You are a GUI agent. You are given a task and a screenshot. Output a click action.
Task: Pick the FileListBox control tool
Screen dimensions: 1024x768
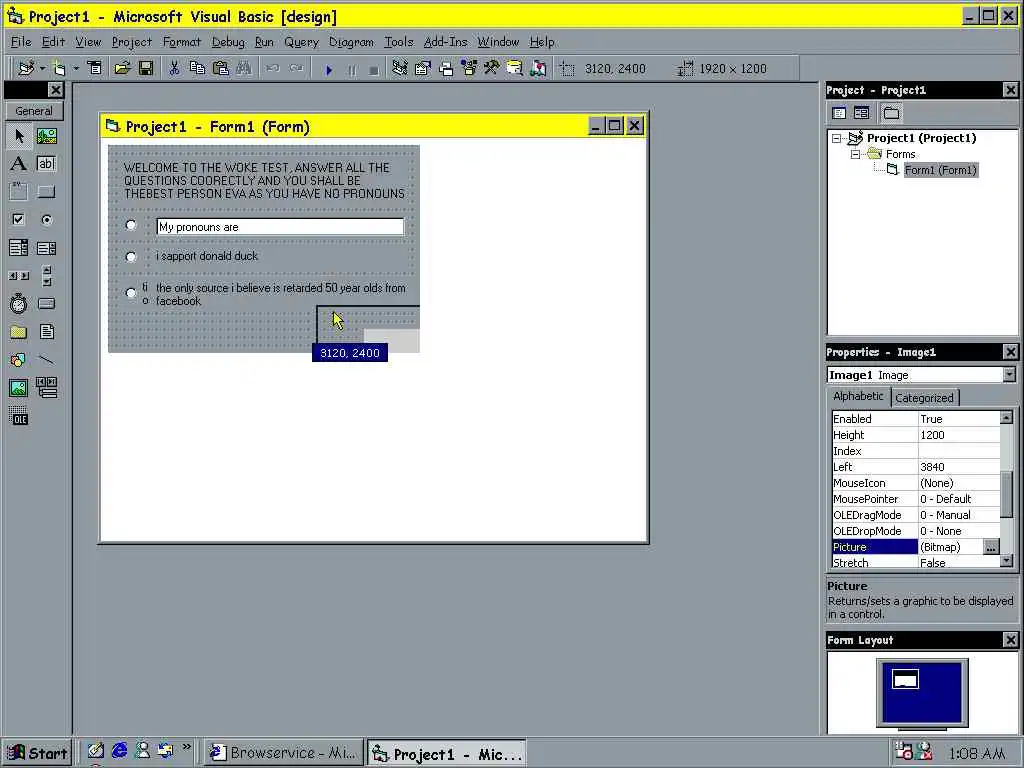tap(46, 332)
